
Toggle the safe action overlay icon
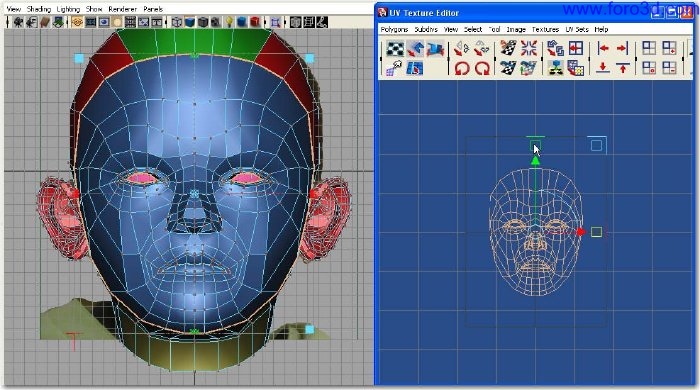click(143, 22)
